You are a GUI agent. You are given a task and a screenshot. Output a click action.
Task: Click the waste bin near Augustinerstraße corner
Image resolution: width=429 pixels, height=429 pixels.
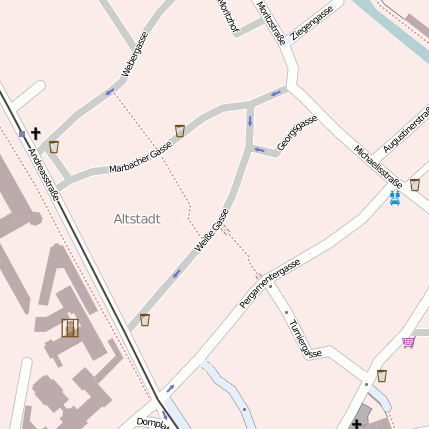pos(415,185)
